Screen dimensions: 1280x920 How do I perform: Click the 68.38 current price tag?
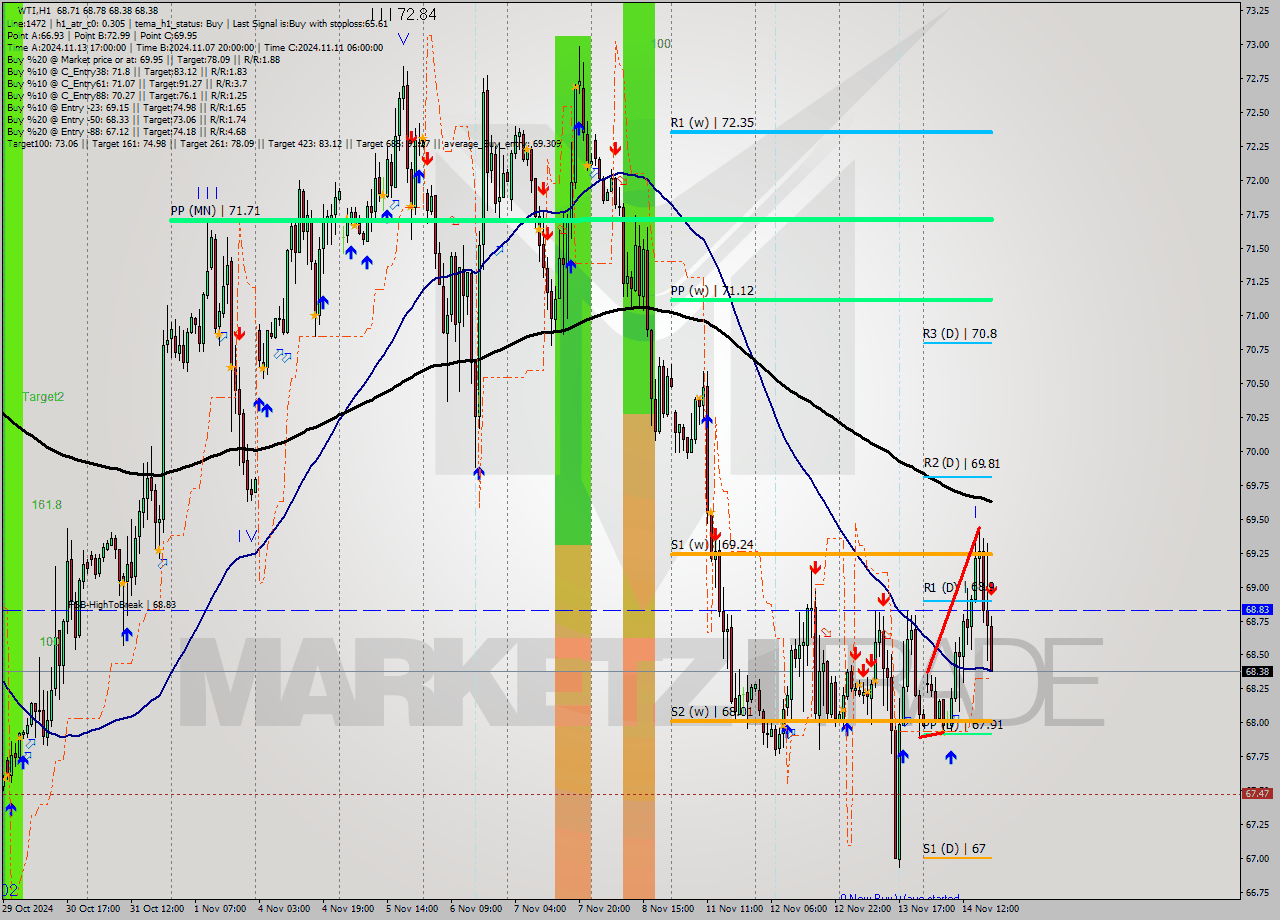point(1257,671)
